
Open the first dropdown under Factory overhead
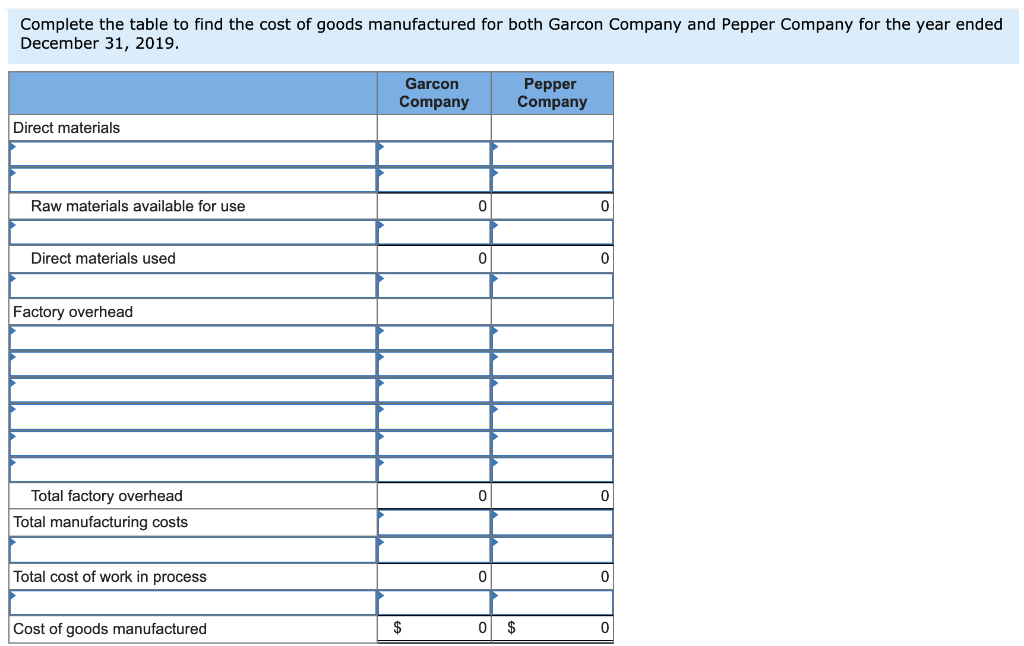(190, 337)
